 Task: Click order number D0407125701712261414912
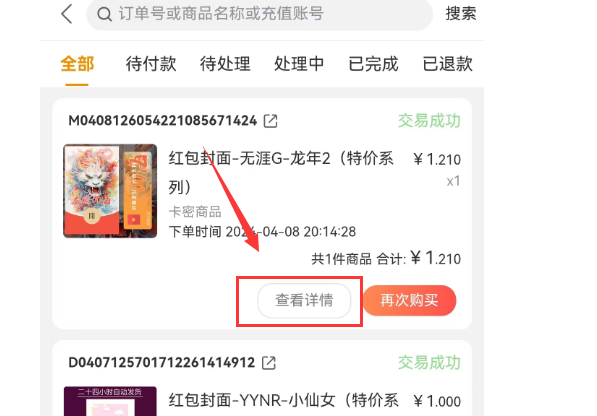pos(161,363)
